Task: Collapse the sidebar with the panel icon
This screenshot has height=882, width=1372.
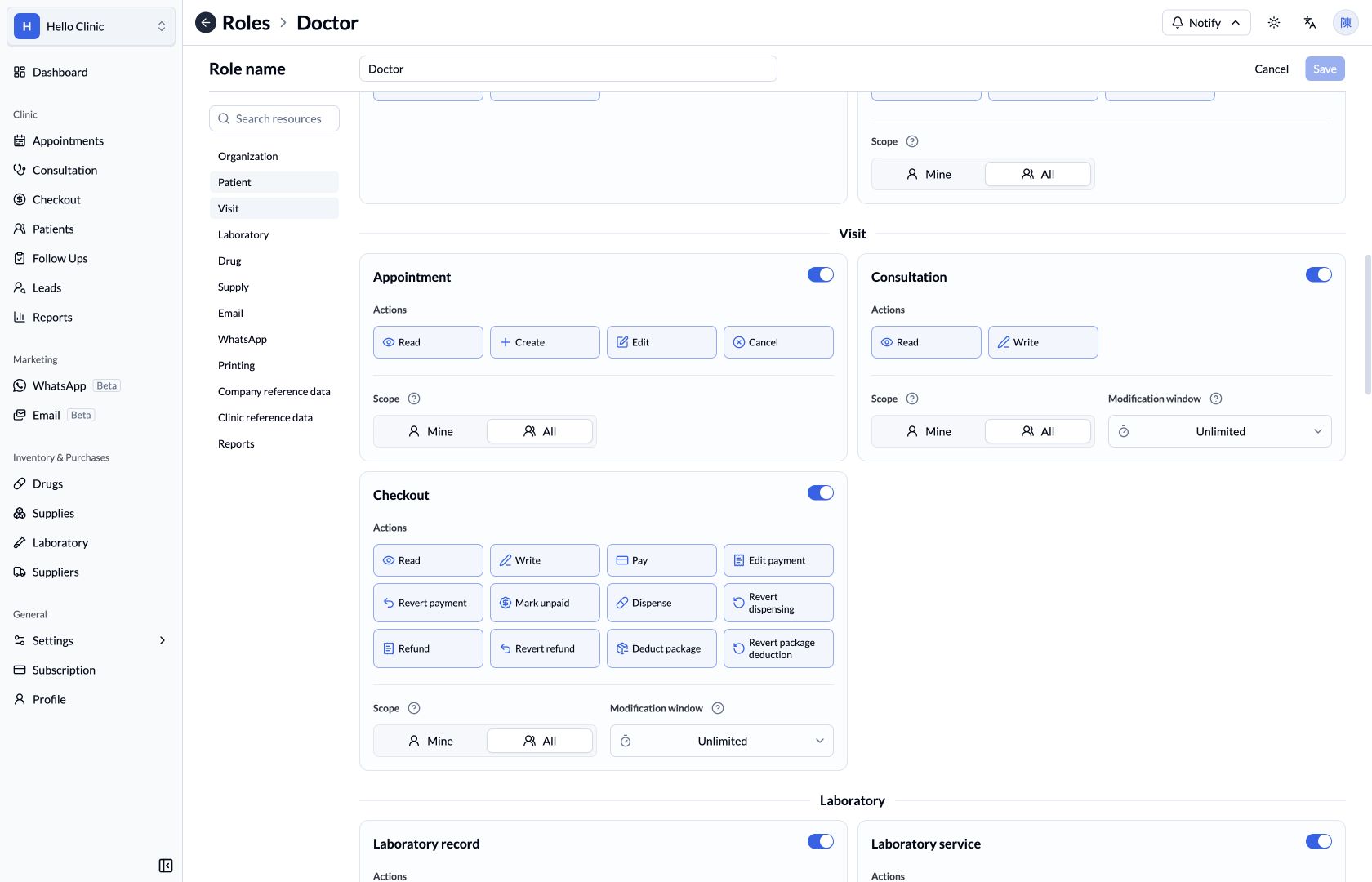Action: 166,866
